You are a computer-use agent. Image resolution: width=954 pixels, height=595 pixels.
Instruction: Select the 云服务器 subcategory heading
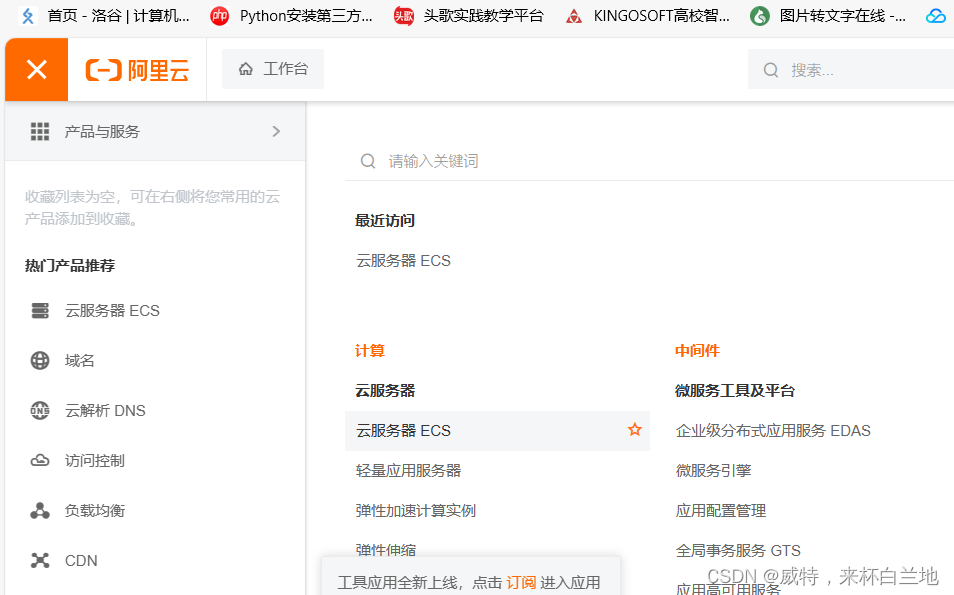(x=385, y=391)
